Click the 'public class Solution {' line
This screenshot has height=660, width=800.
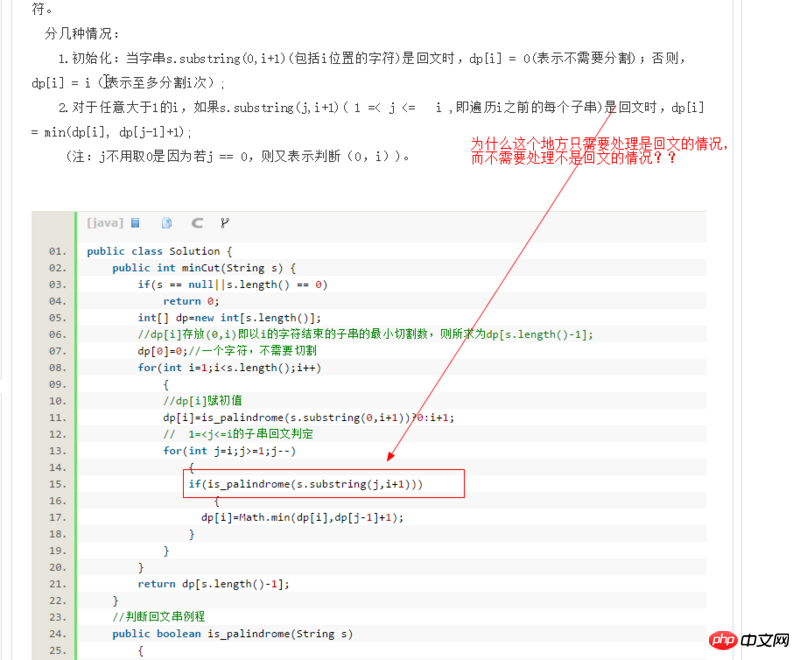[x=159, y=251]
